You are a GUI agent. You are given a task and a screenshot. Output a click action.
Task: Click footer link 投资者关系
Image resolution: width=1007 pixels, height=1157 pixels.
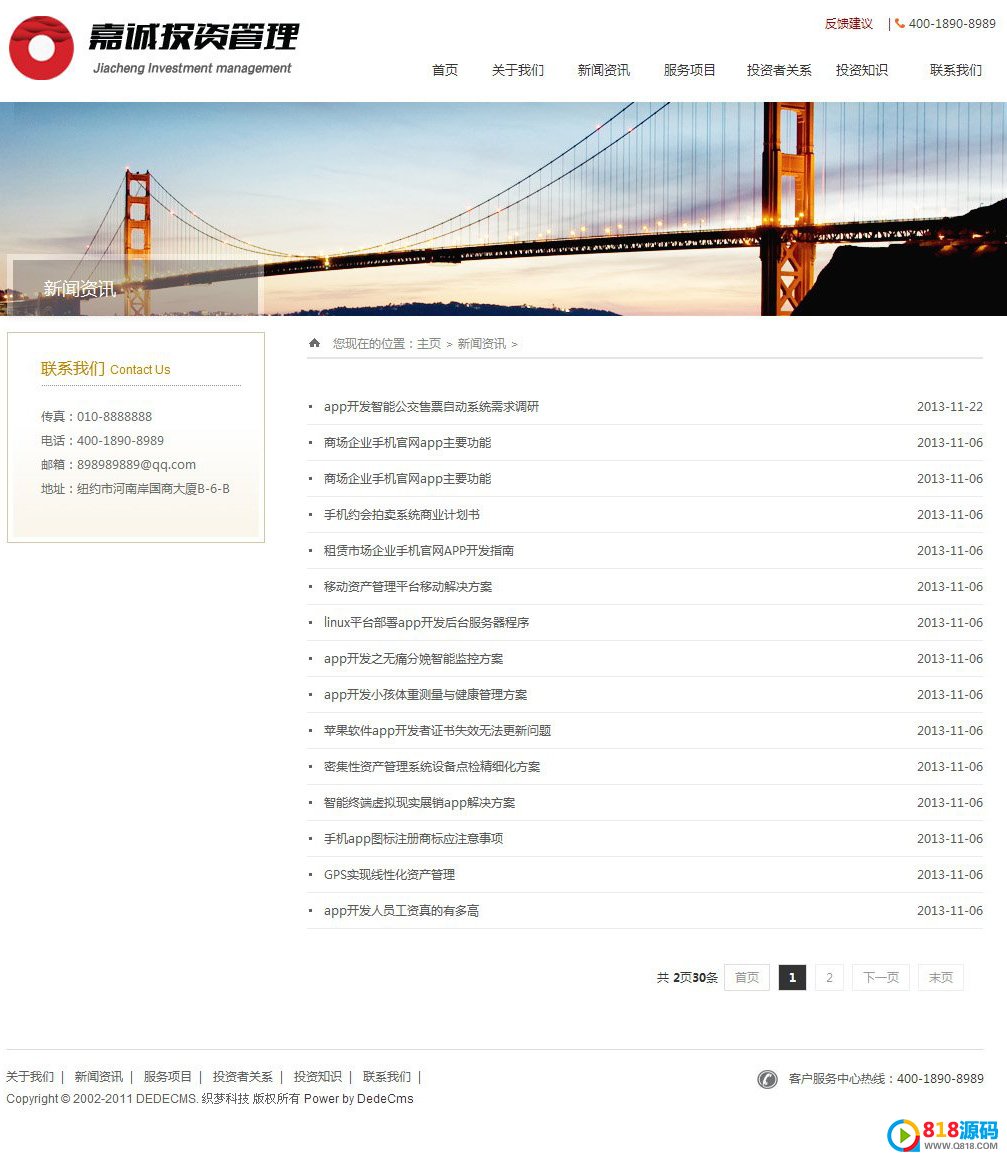coord(243,1077)
